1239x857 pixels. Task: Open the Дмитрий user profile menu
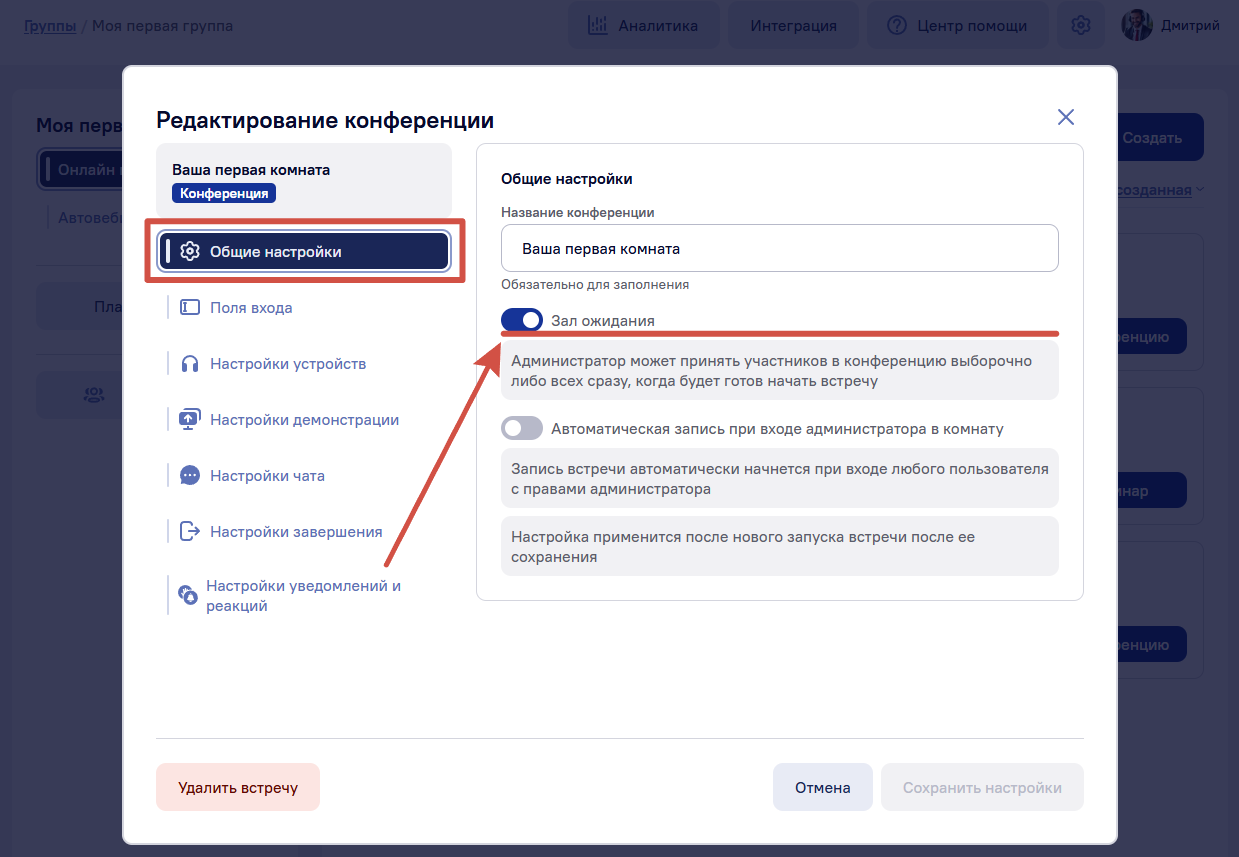[x=1171, y=26]
